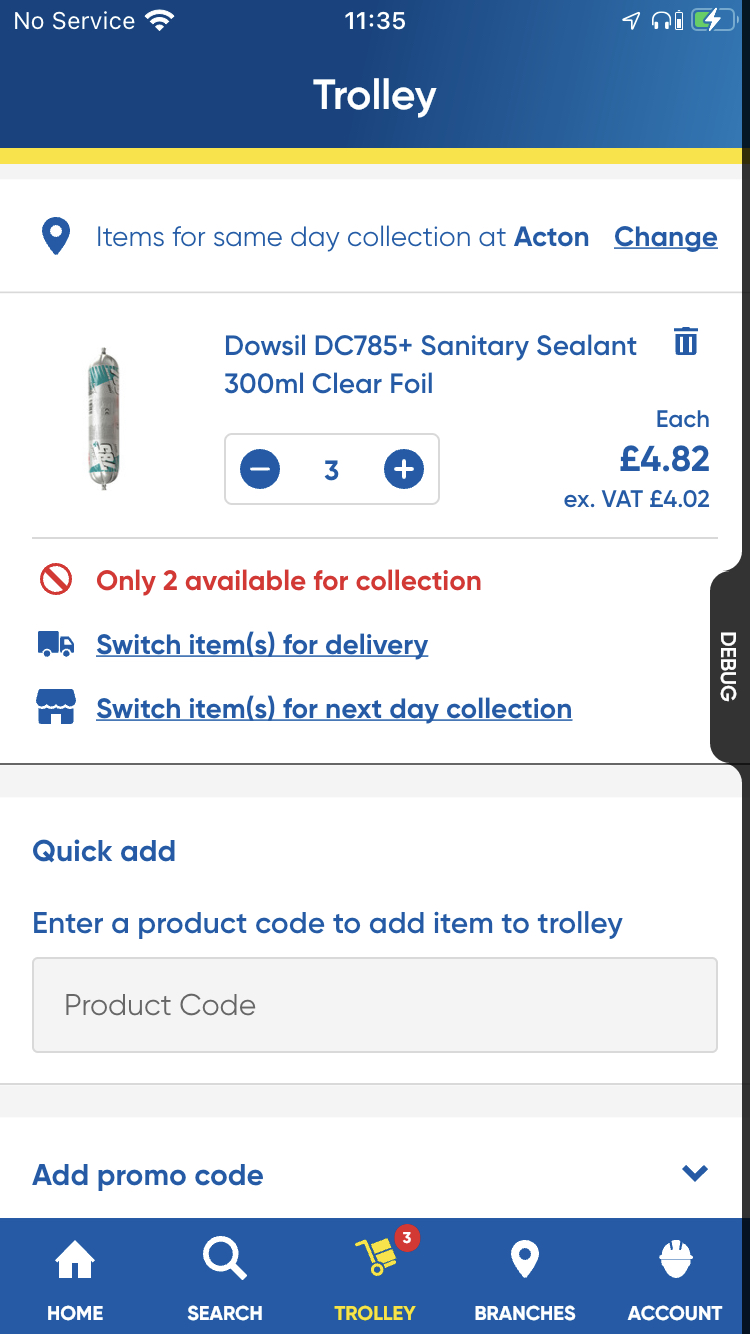Tap the Change collection branch link

665,238
